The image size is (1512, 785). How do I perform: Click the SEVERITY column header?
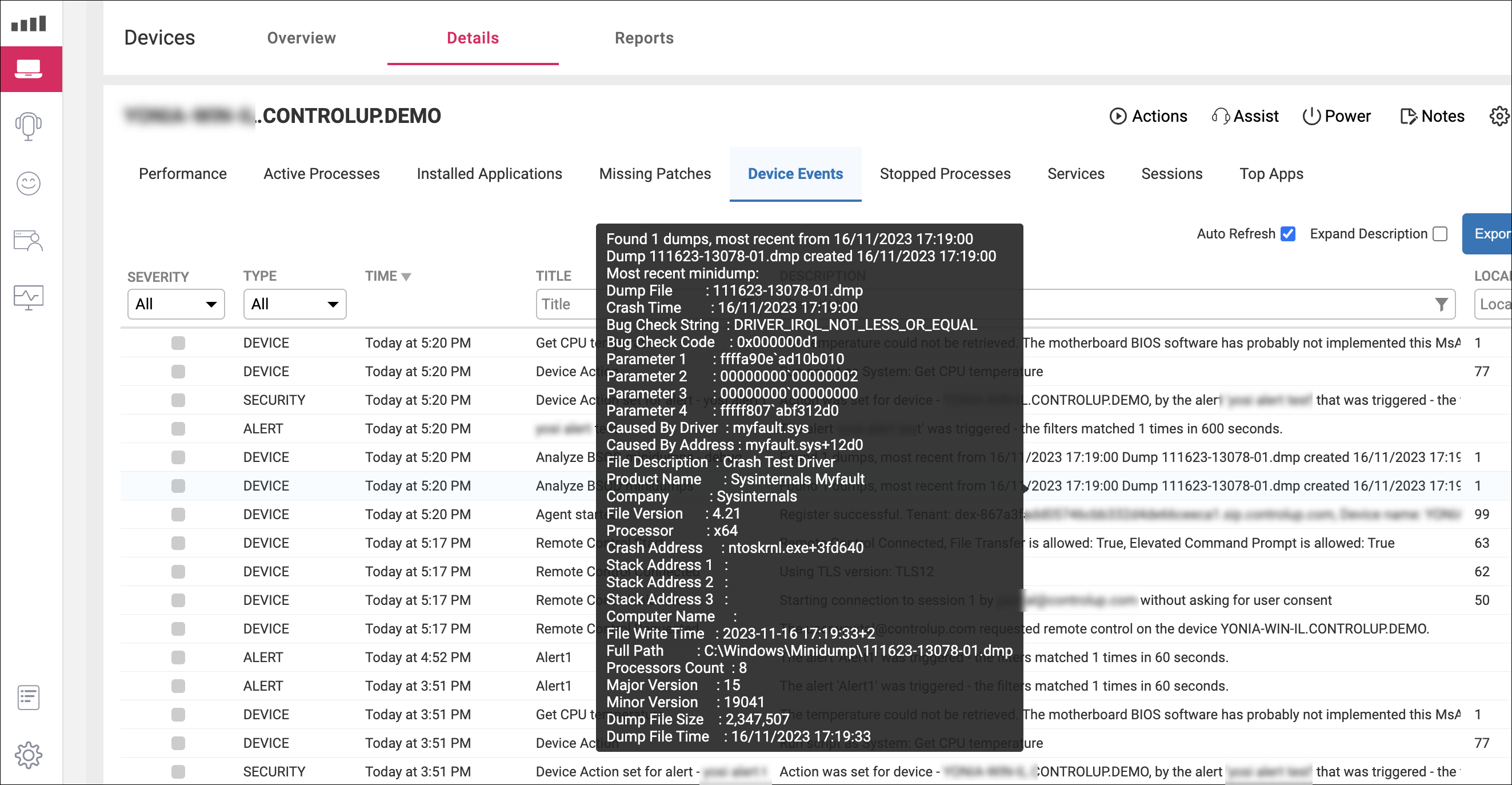coord(158,277)
